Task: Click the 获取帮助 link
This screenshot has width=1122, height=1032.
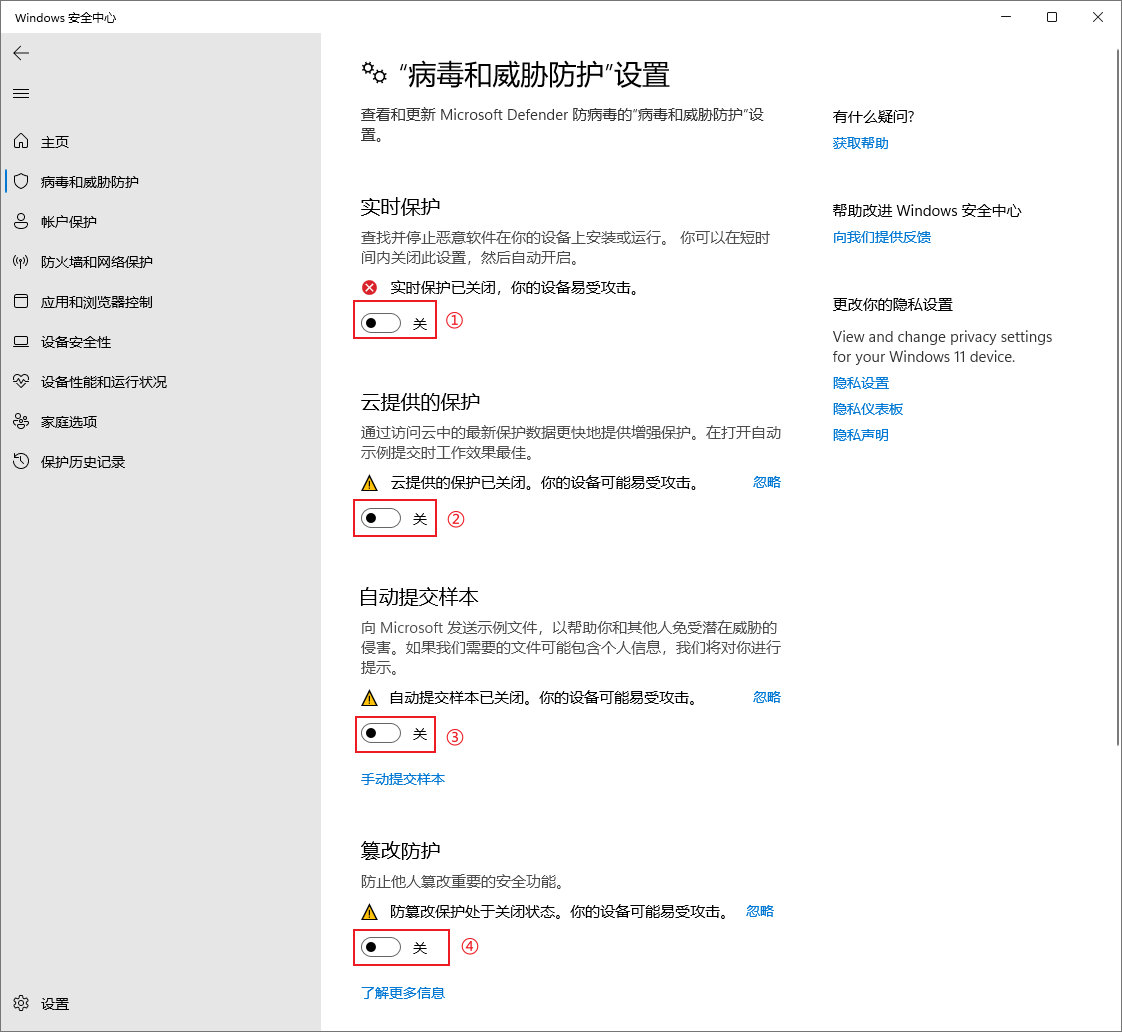Action: pos(860,143)
